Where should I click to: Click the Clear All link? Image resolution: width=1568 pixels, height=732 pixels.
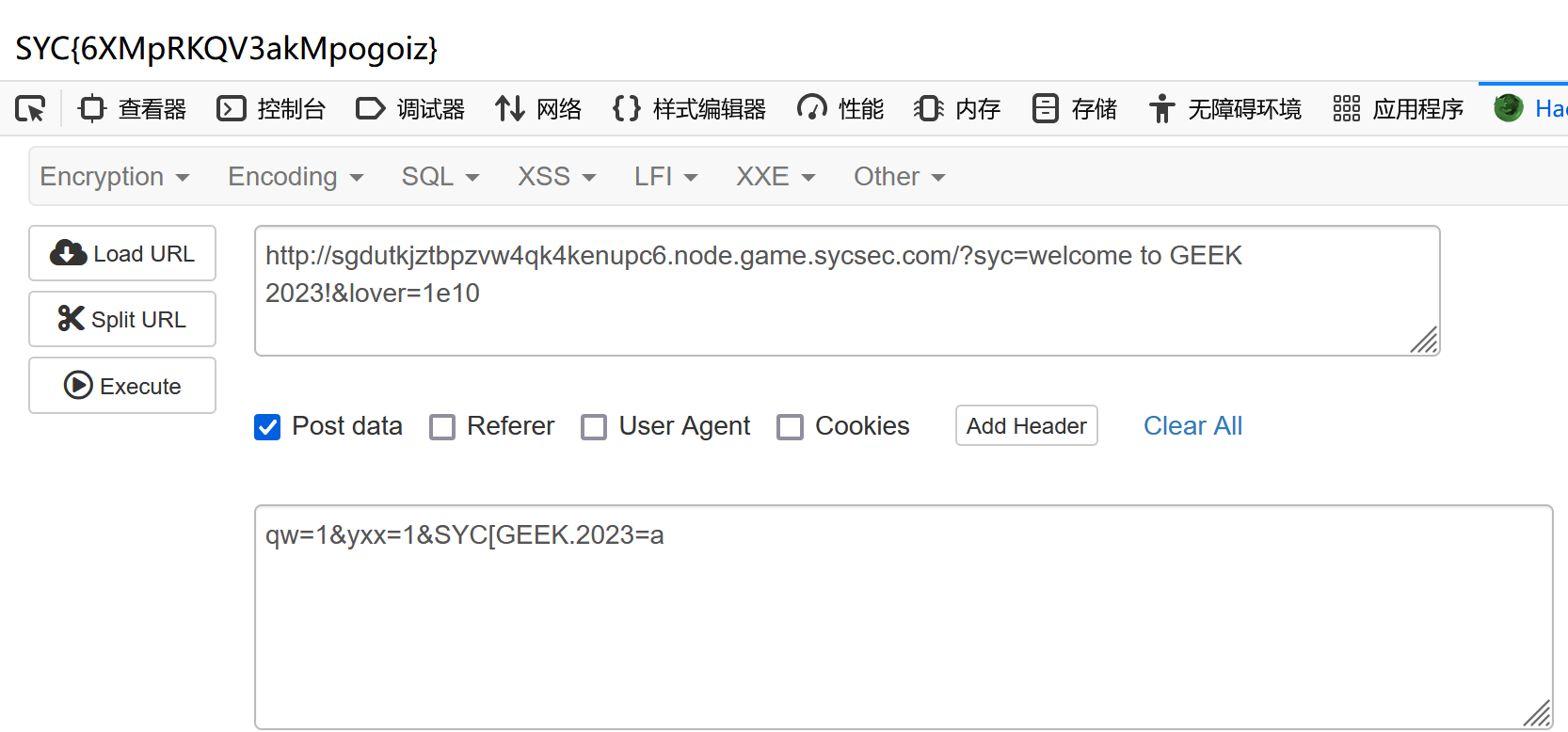point(1192,426)
